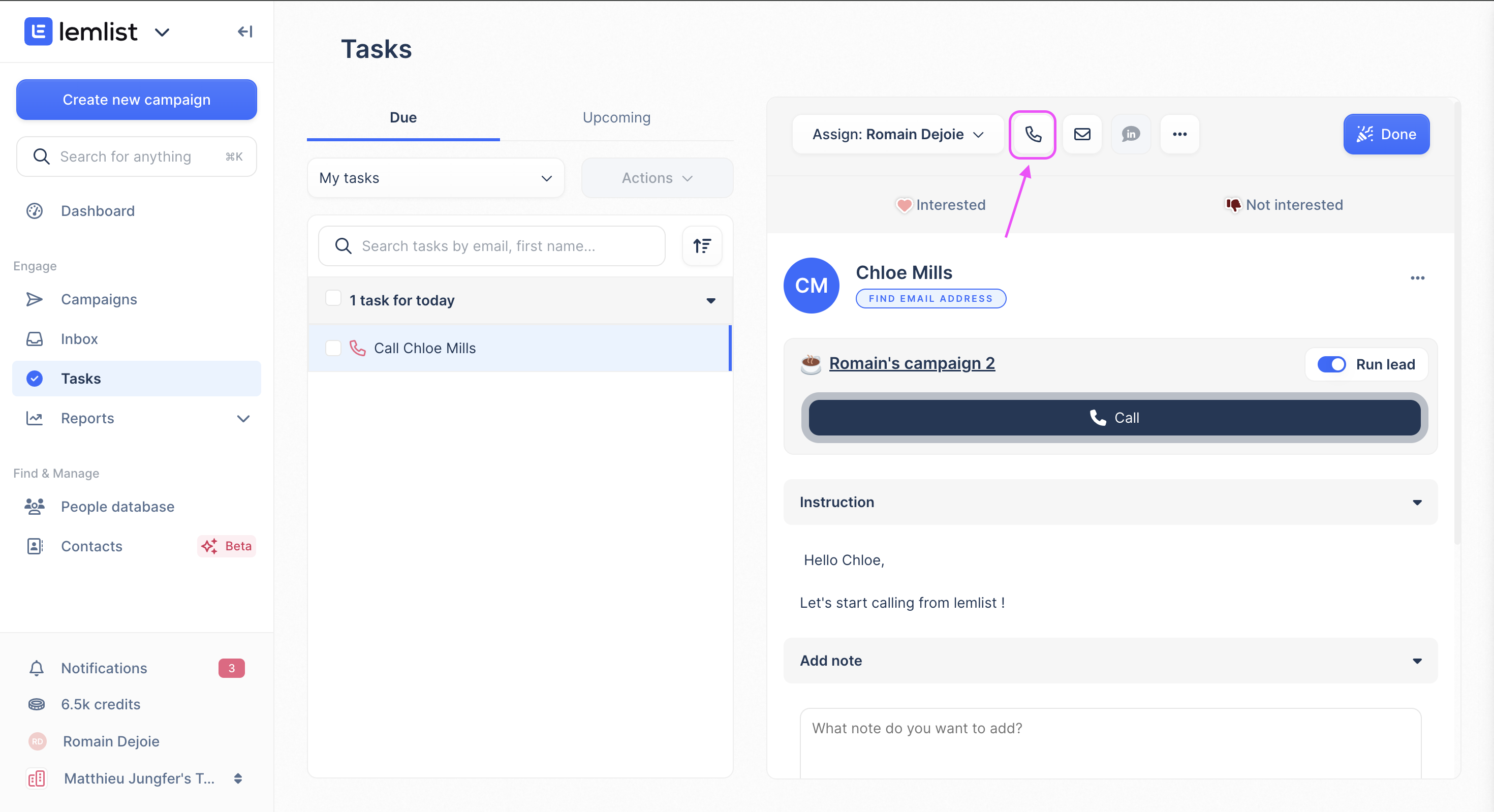
Task: Click the Interested heart label
Action: (x=939, y=205)
